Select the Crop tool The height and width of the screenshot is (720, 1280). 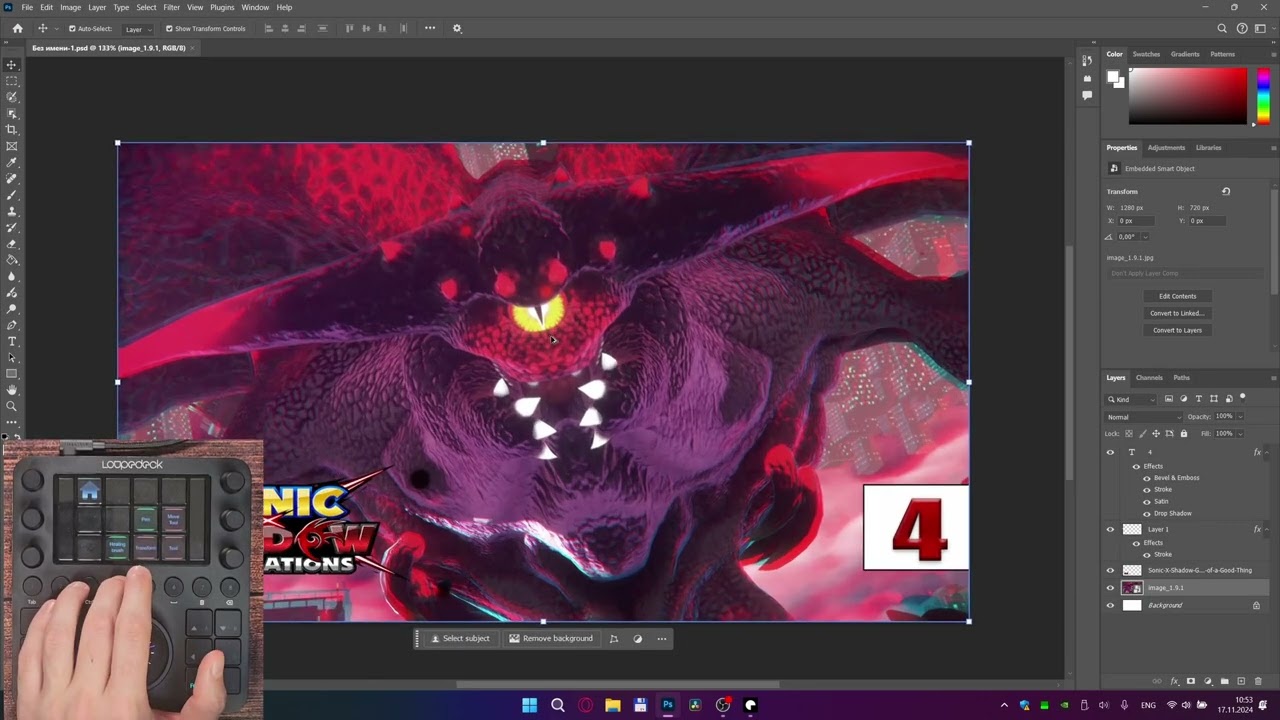pos(12,130)
